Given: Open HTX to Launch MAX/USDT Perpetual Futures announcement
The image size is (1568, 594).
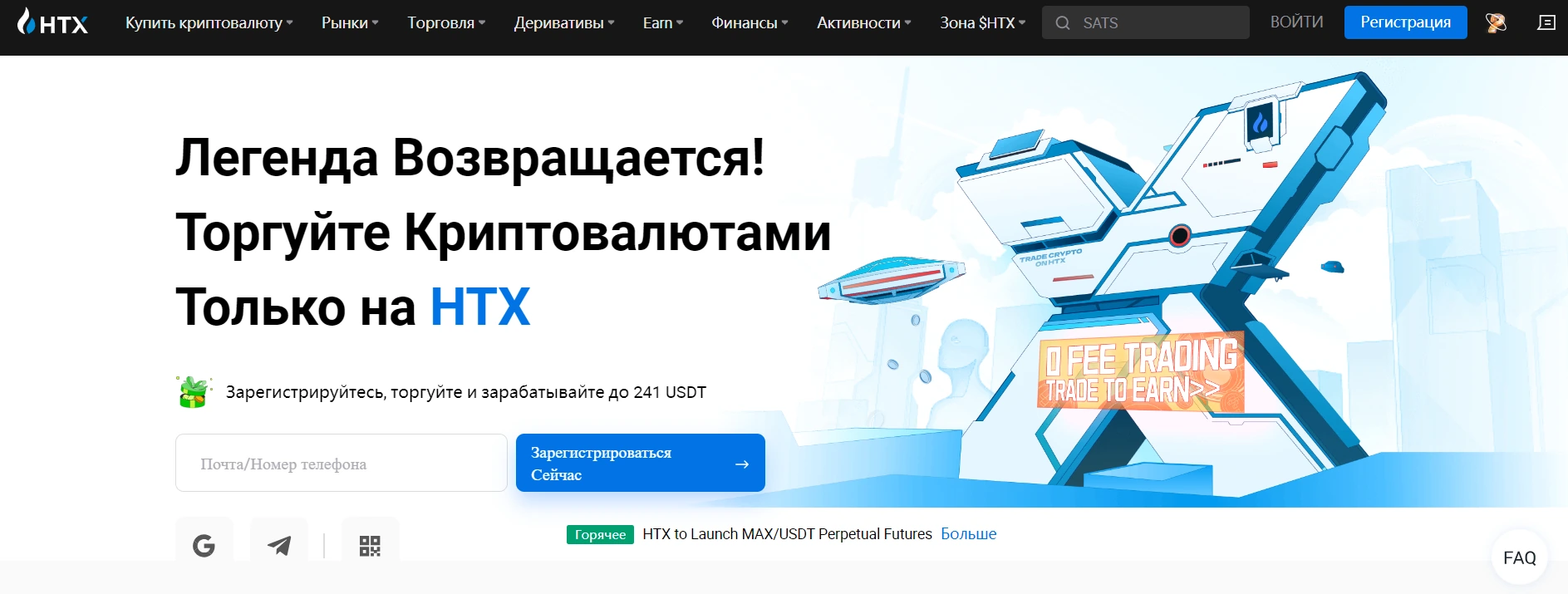Looking at the screenshot, I should [x=787, y=534].
